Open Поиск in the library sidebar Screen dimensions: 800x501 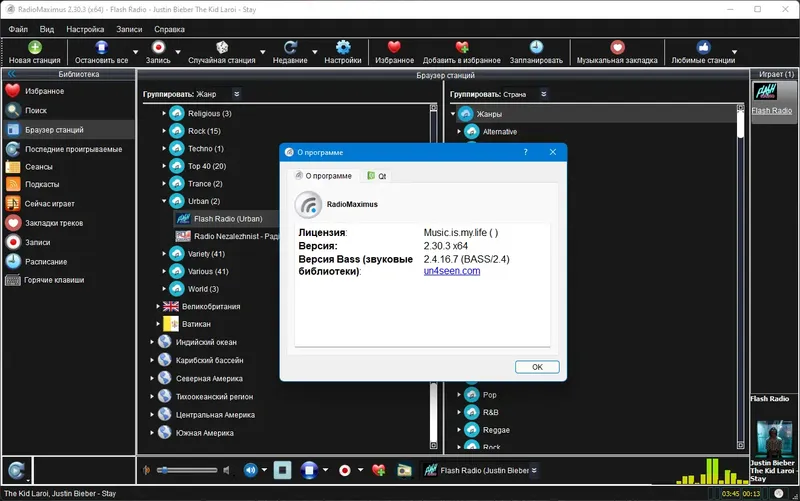[69, 110]
